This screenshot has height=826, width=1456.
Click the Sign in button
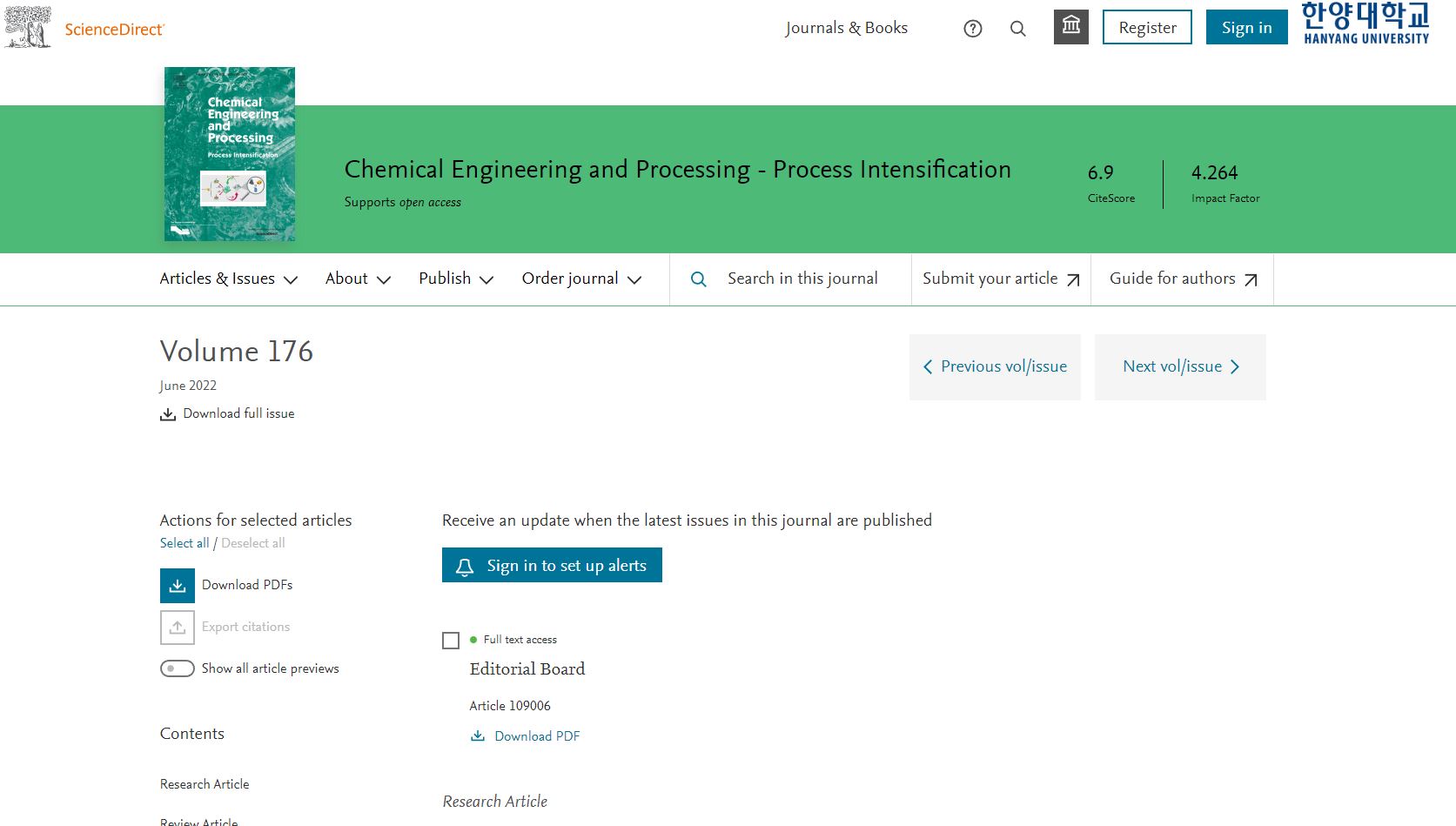[1246, 28]
